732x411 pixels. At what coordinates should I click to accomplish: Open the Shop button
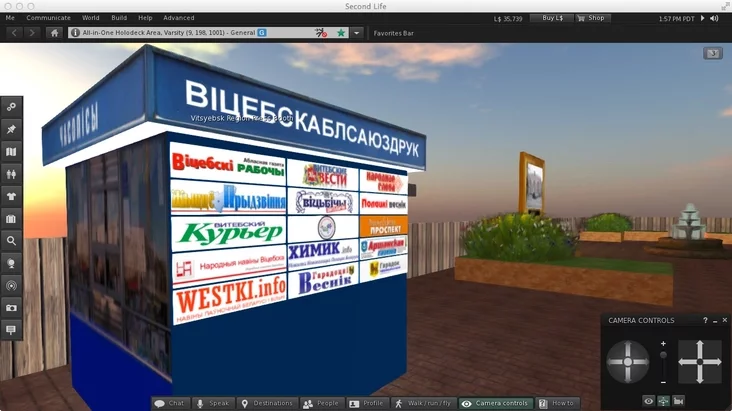coord(593,18)
